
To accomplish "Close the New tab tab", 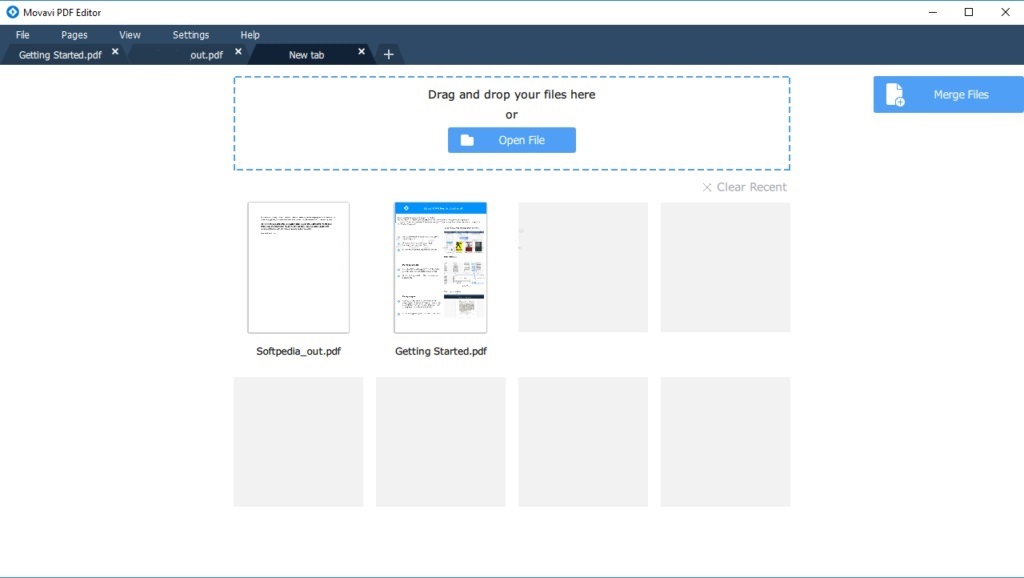I will (361, 52).
